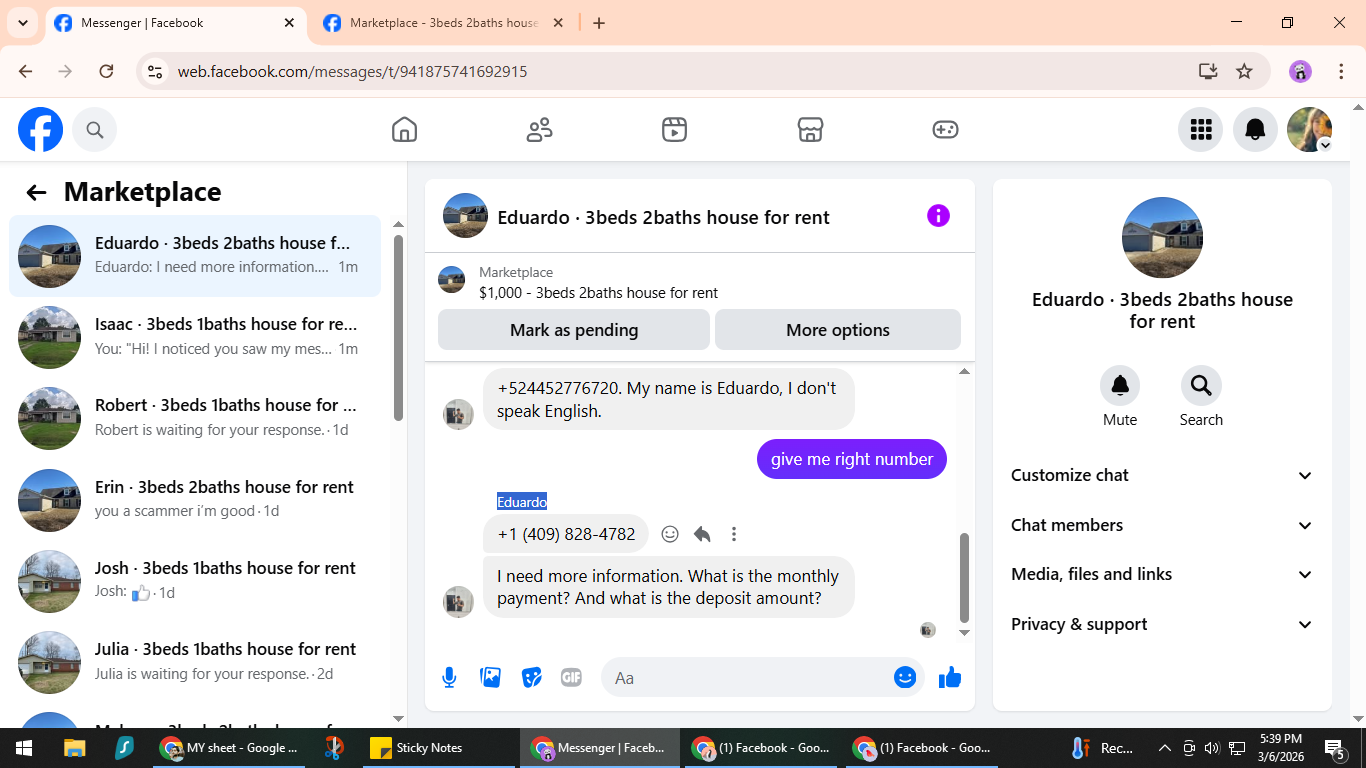This screenshot has height=768, width=1366.
Task: Attach a photo file icon
Action: coord(490,678)
